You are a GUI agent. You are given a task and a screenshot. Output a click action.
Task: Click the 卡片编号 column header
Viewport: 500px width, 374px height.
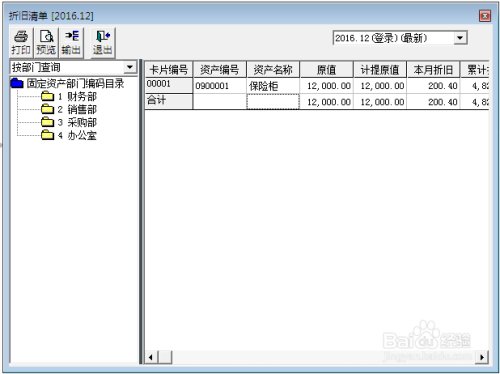click(169, 70)
